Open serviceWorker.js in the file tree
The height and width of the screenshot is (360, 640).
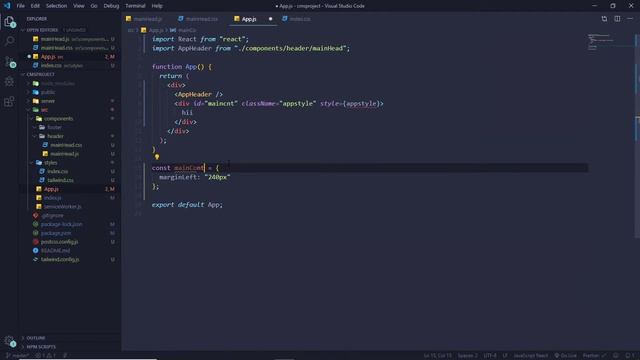tap(62, 207)
